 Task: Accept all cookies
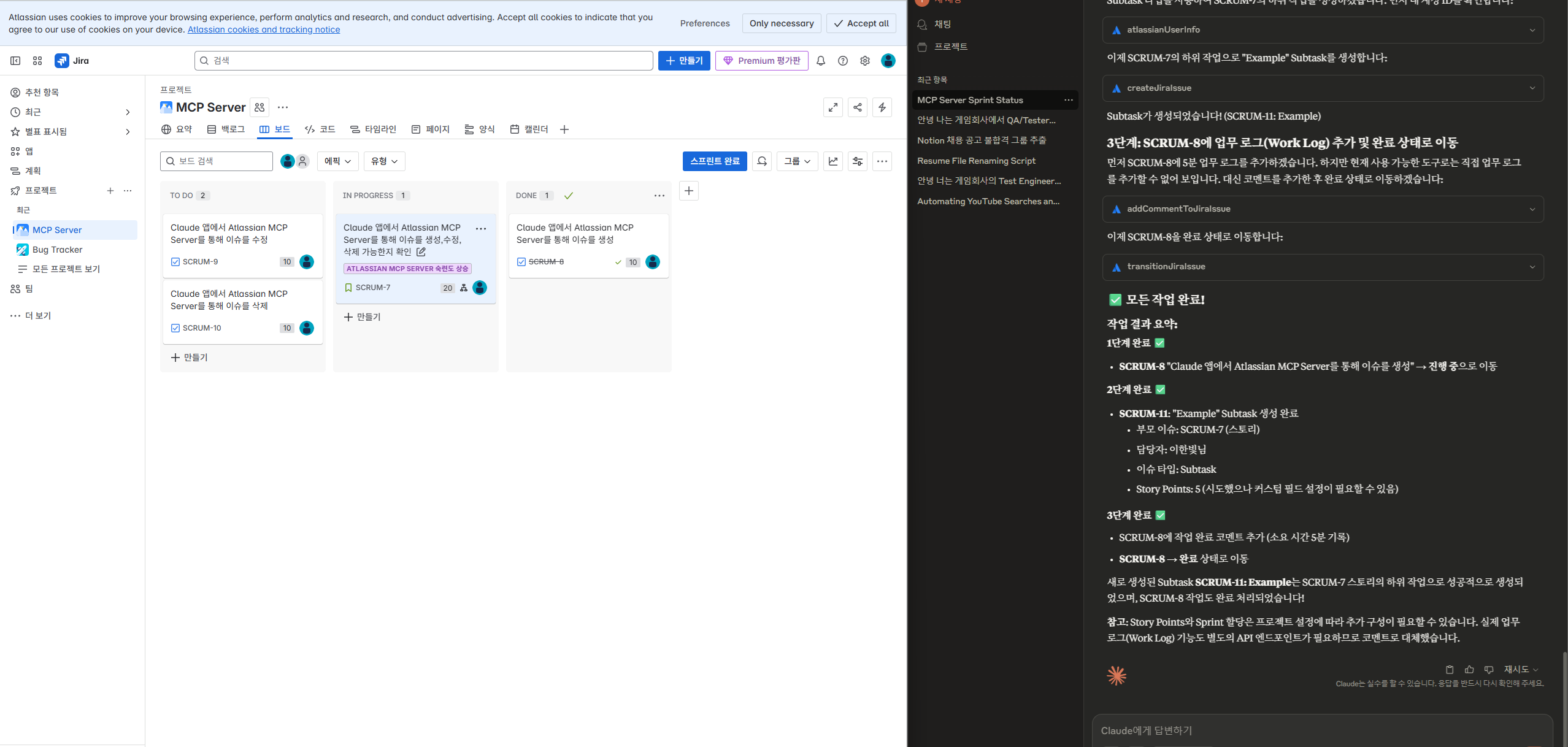pos(861,23)
